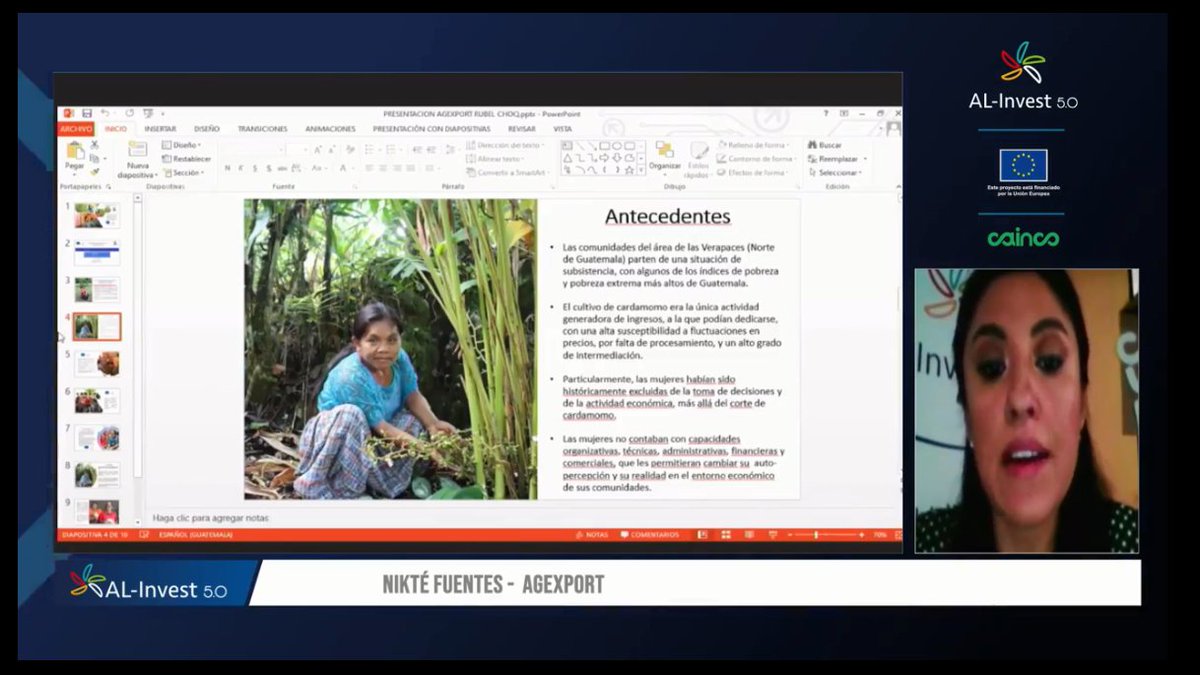This screenshot has width=1200, height=675.
Task: Toggle bold formatting with the N icon
Action: point(227,167)
